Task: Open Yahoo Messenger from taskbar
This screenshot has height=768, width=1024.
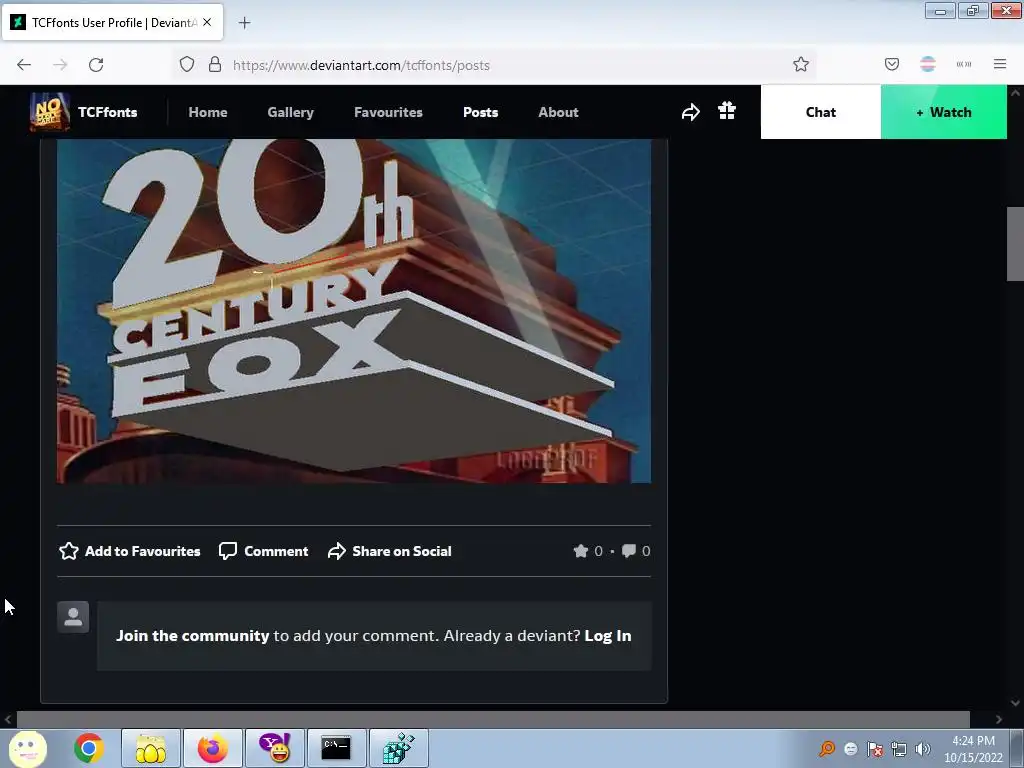Action: 275,748
